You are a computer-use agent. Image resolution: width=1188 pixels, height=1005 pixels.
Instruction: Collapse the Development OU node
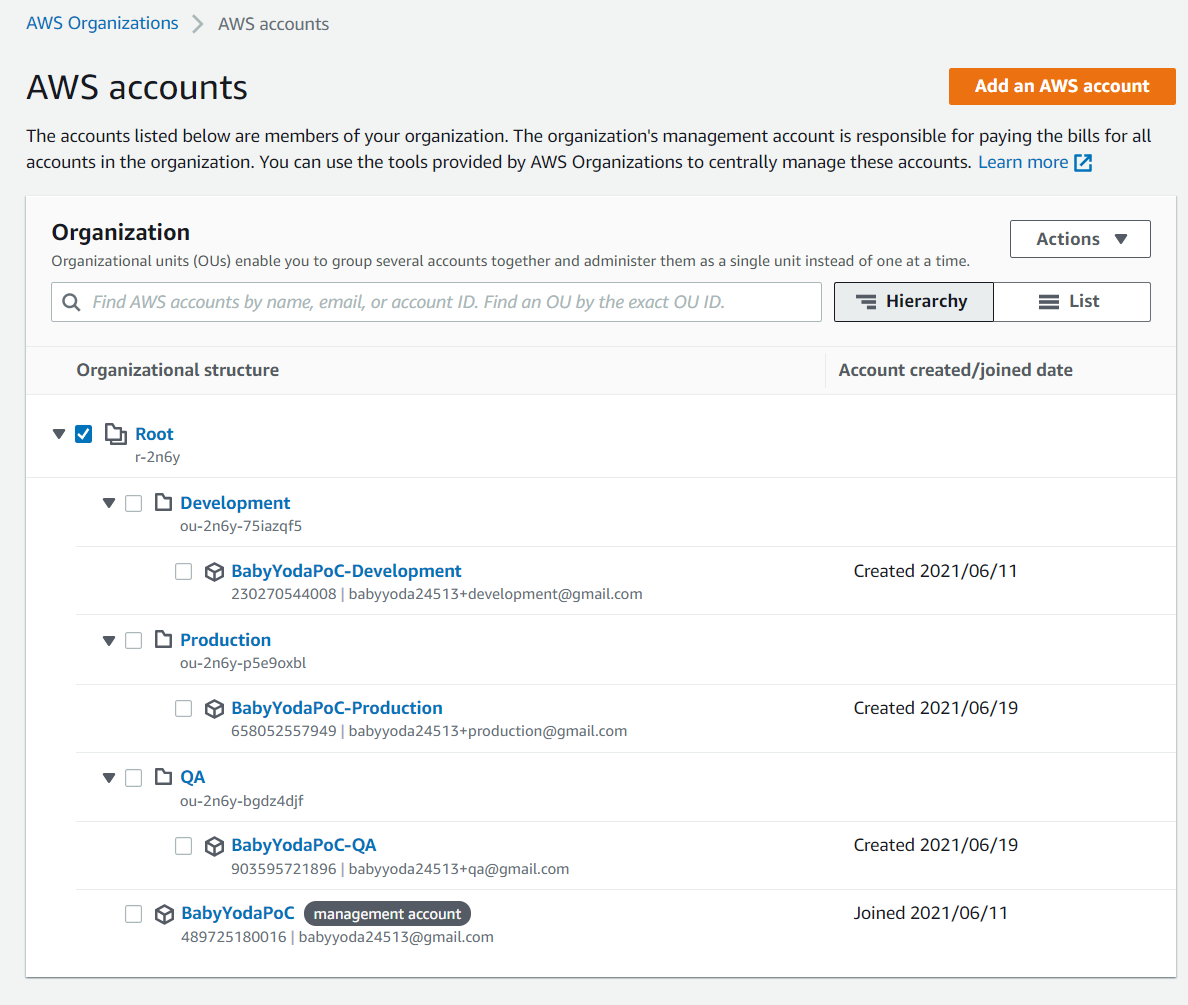pos(109,503)
